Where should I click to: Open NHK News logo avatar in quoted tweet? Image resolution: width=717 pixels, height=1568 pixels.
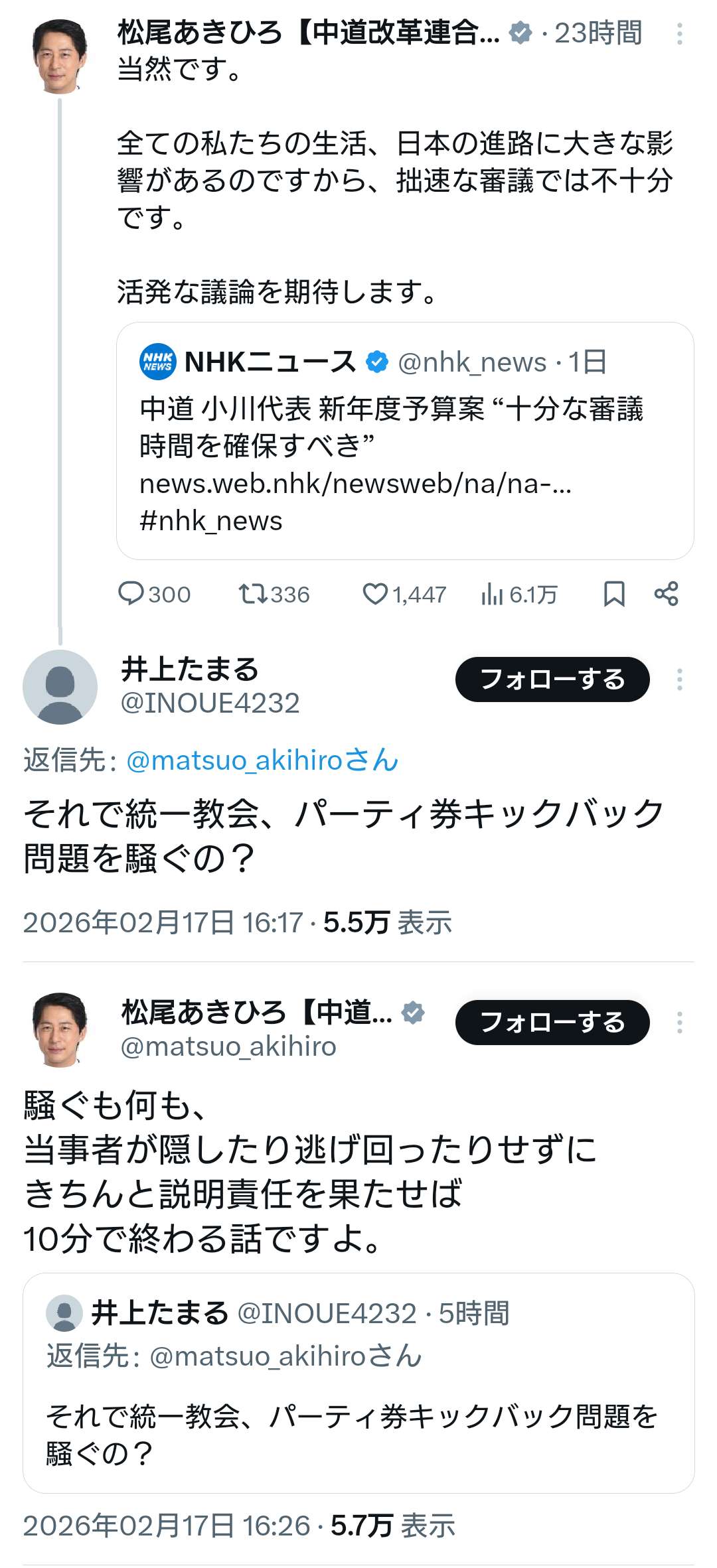click(x=158, y=362)
